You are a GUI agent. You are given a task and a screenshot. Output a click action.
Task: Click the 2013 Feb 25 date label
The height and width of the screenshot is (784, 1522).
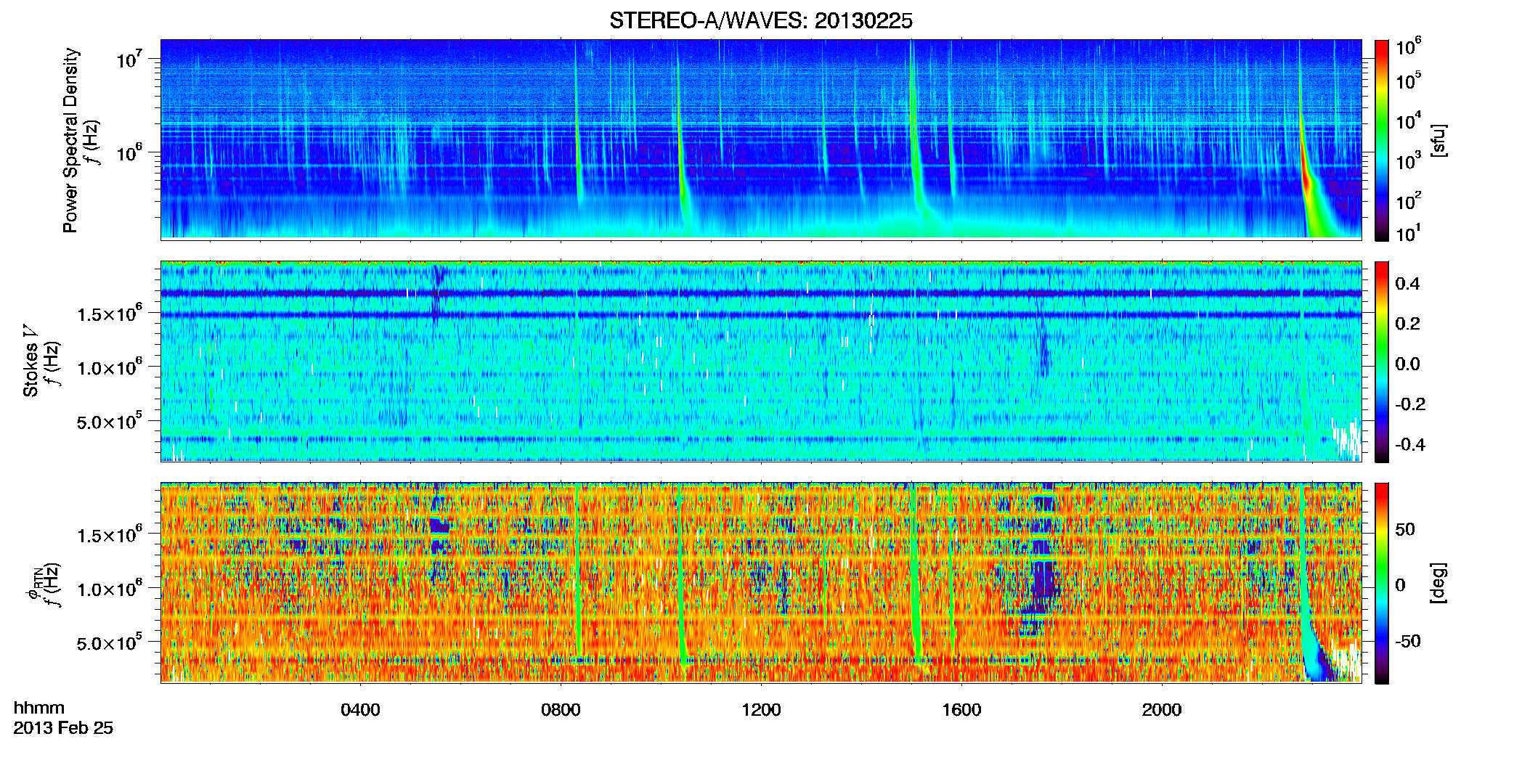point(63,728)
